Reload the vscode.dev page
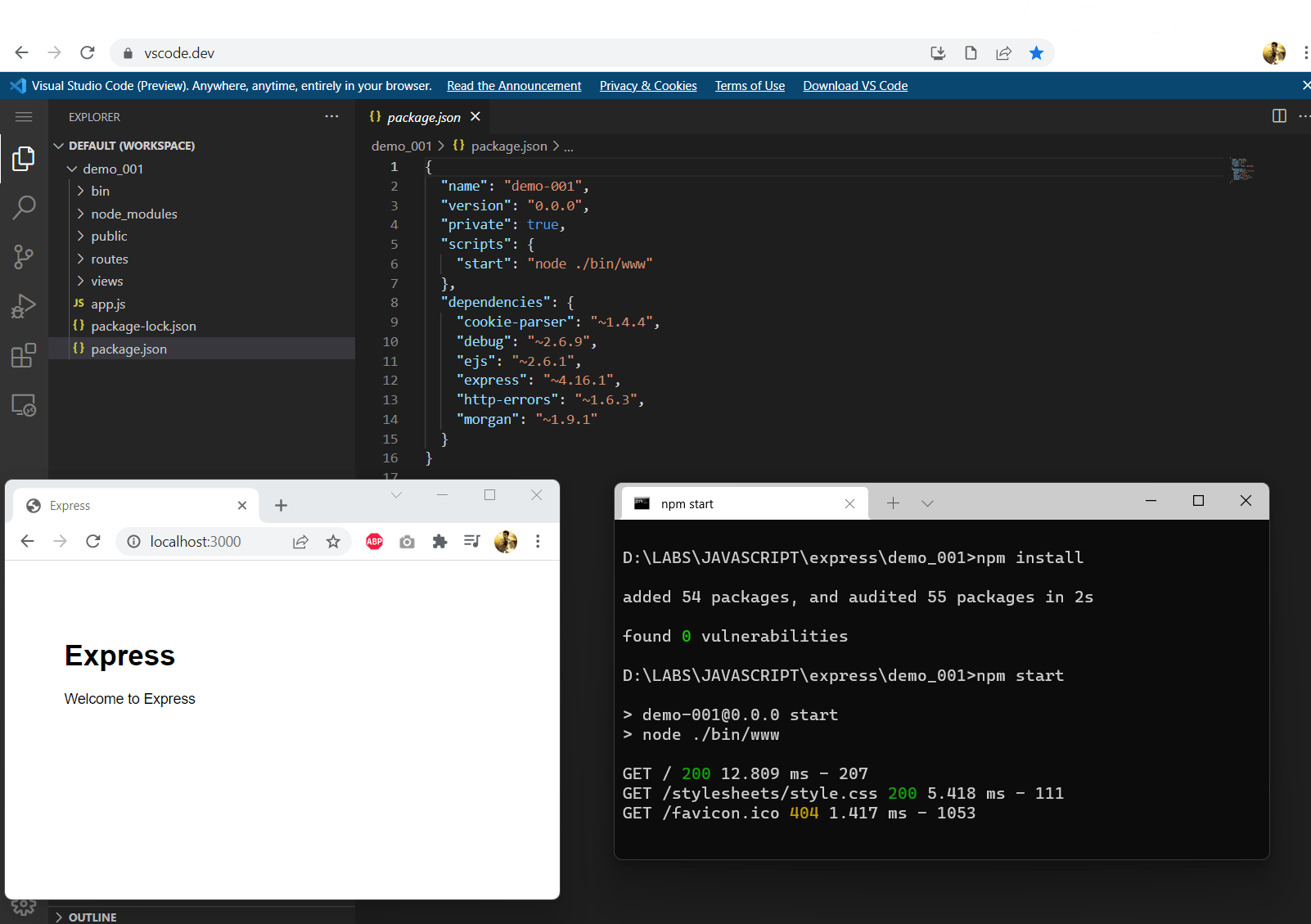The width and height of the screenshot is (1311, 924). click(88, 52)
